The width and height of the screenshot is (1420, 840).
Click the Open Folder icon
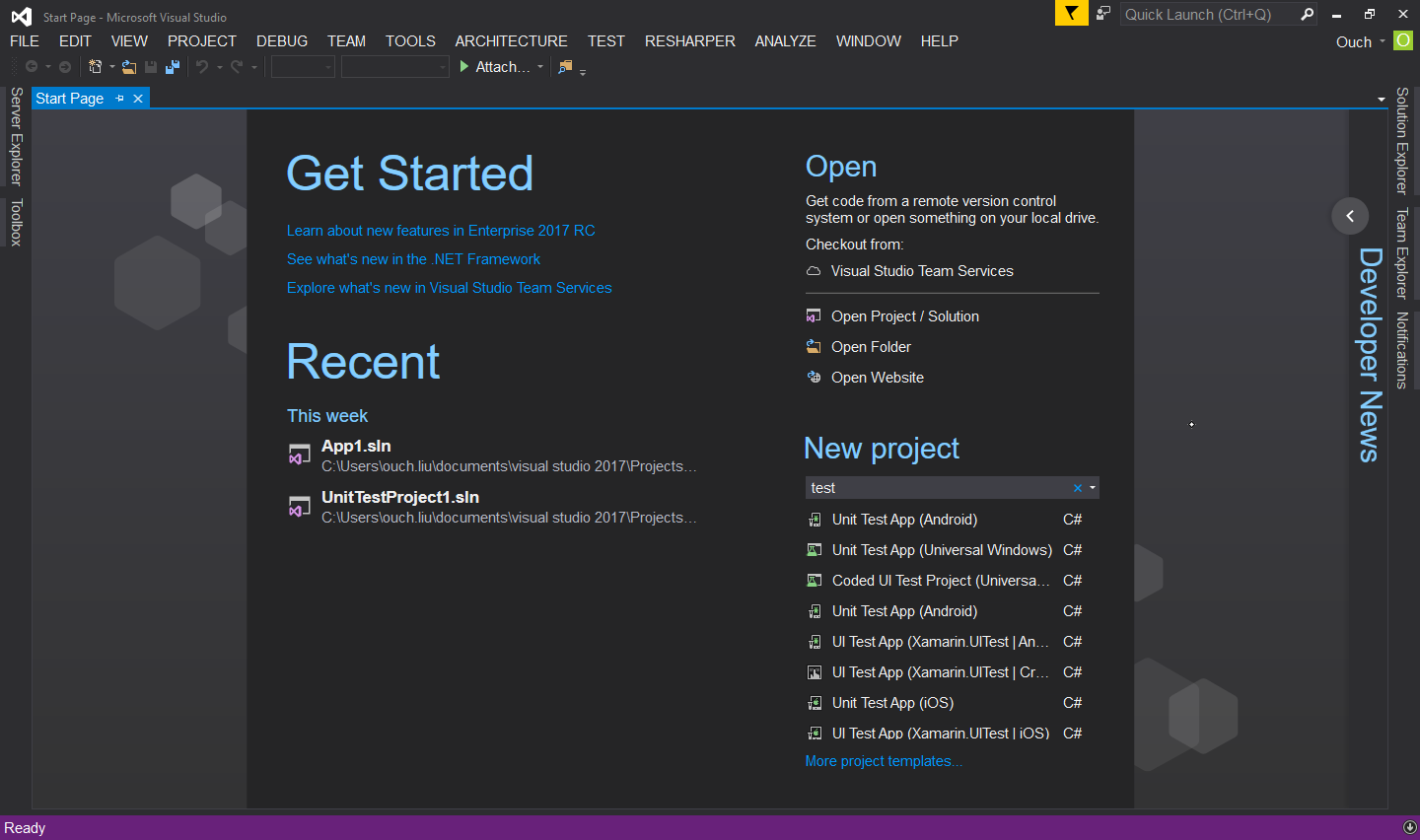pyautogui.click(x=814, y=347)
